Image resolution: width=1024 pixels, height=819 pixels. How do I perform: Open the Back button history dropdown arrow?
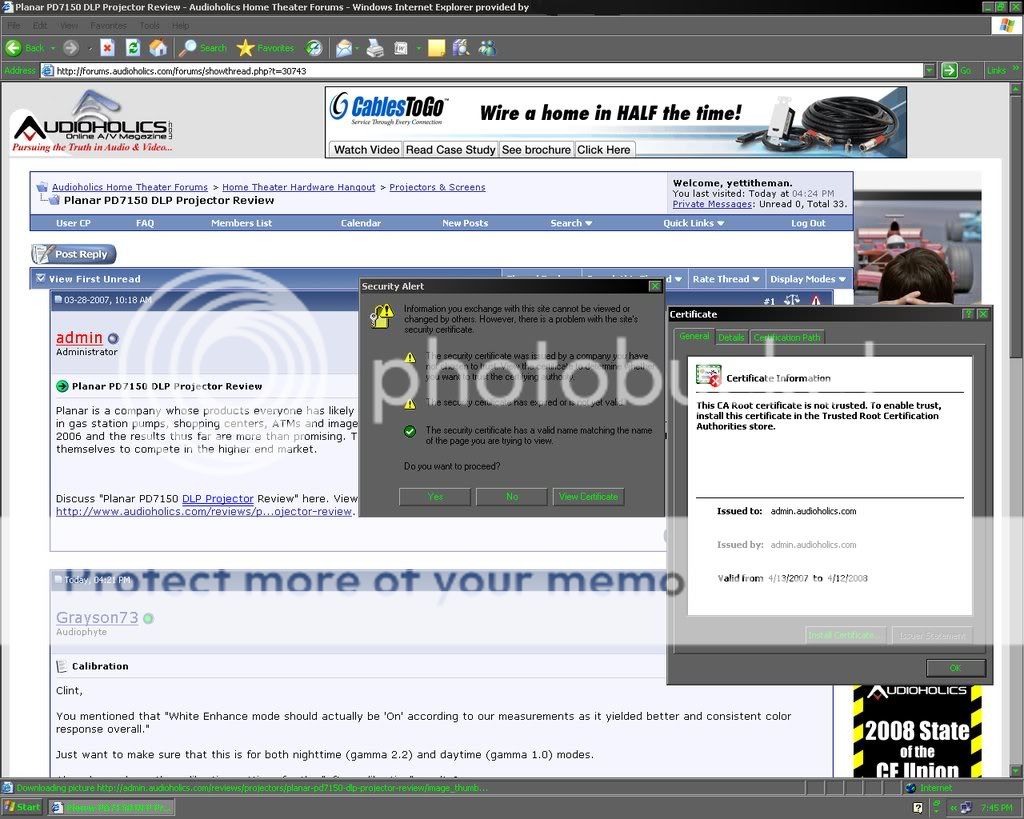pyautogui.click(x=53, y=48)
